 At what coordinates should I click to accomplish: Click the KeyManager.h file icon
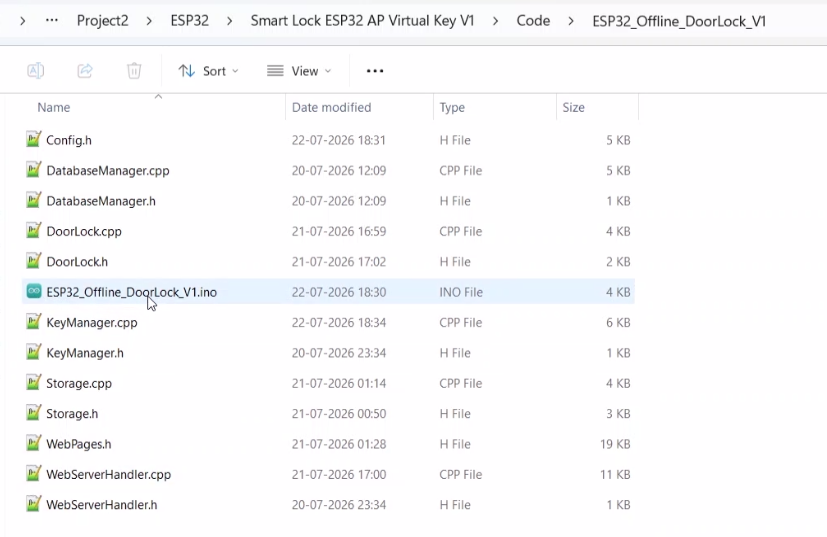click(33, 352)
